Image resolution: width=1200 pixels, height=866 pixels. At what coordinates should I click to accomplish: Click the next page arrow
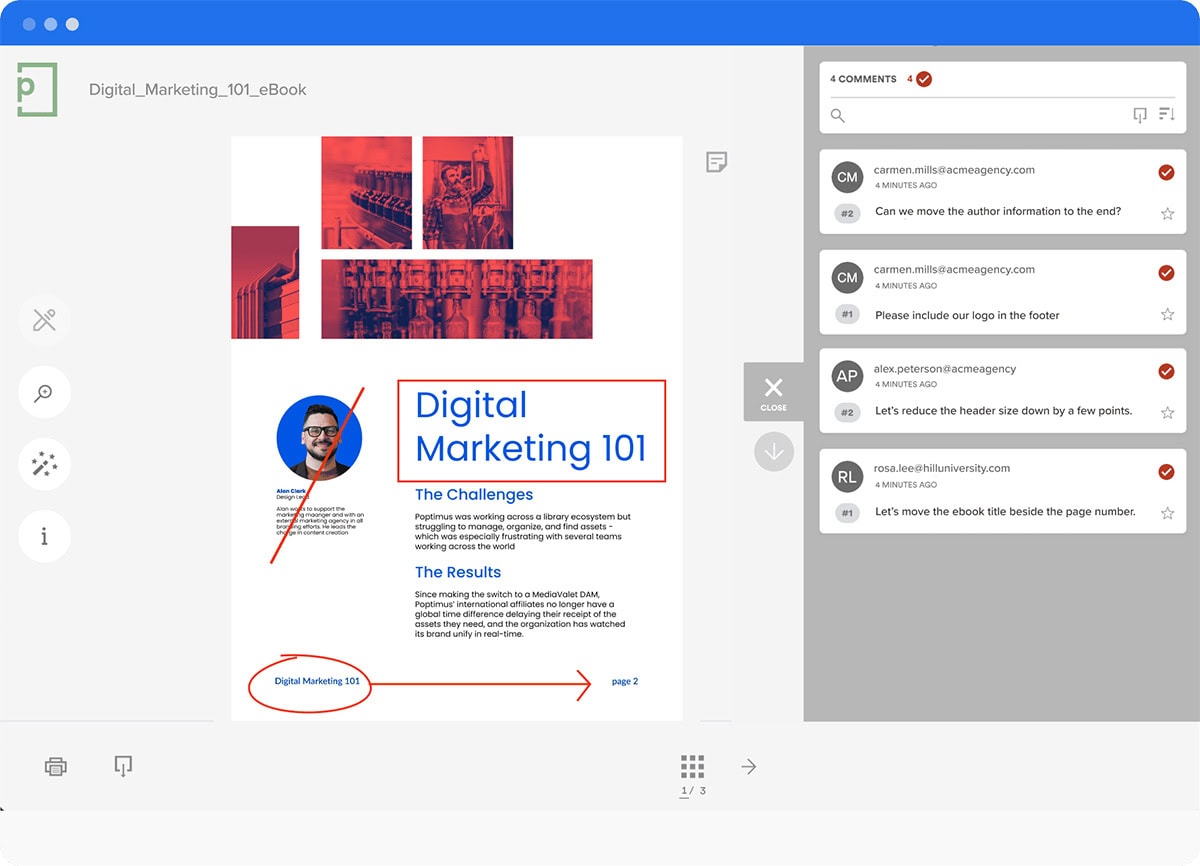(x=748, y=766)
